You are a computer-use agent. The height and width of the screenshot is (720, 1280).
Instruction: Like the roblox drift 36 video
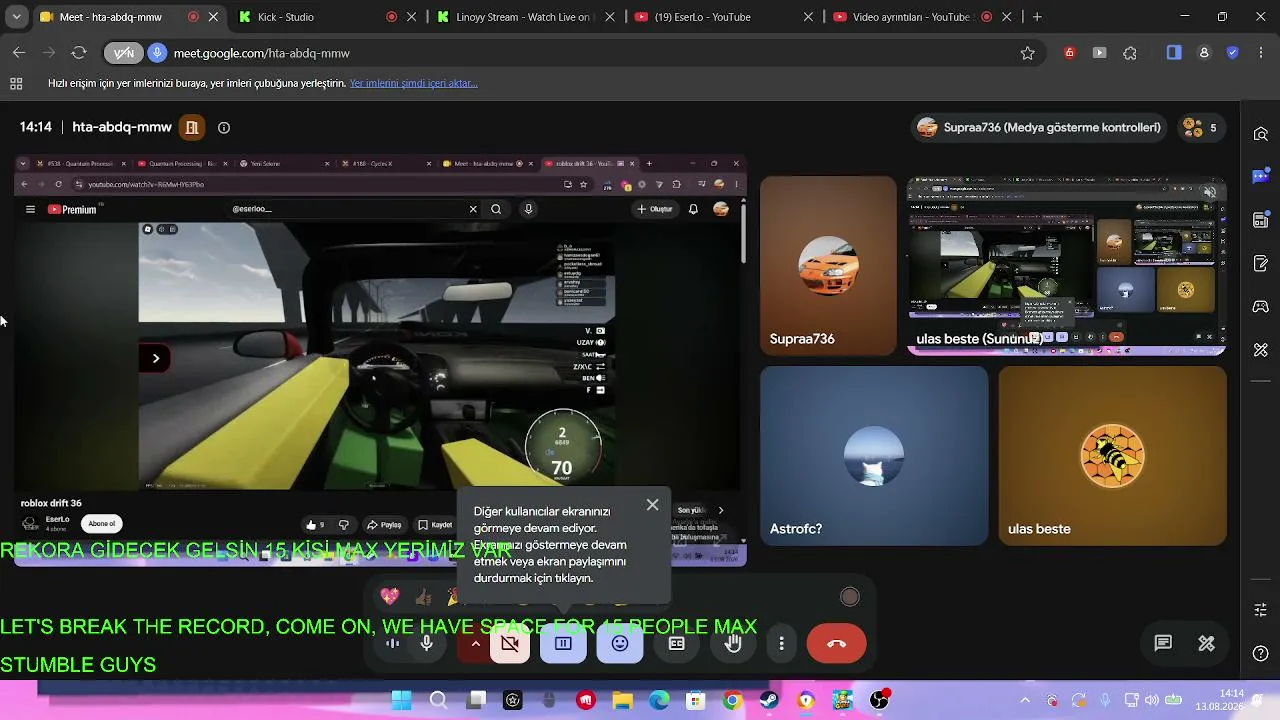(315, 525)
